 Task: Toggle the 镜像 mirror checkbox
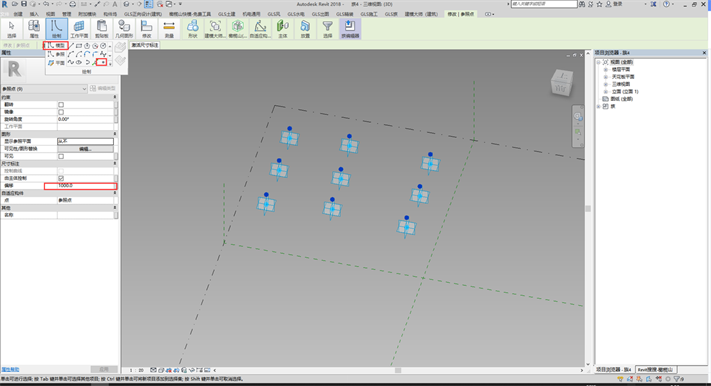tap(61, 112)
